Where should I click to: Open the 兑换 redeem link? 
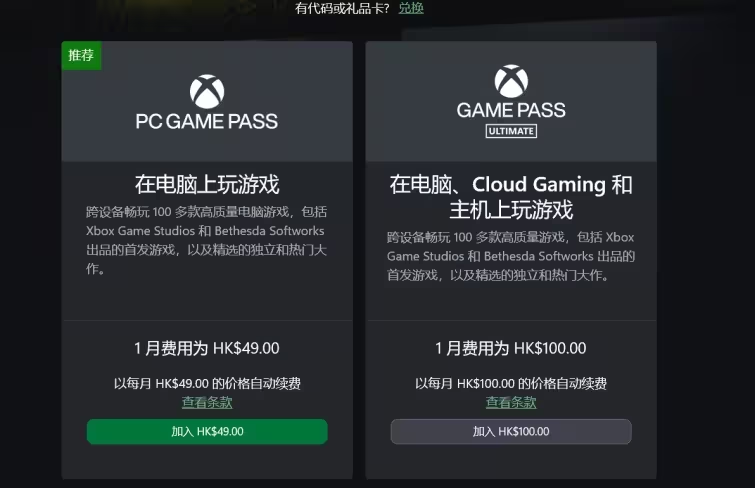[x=411, y=8]
